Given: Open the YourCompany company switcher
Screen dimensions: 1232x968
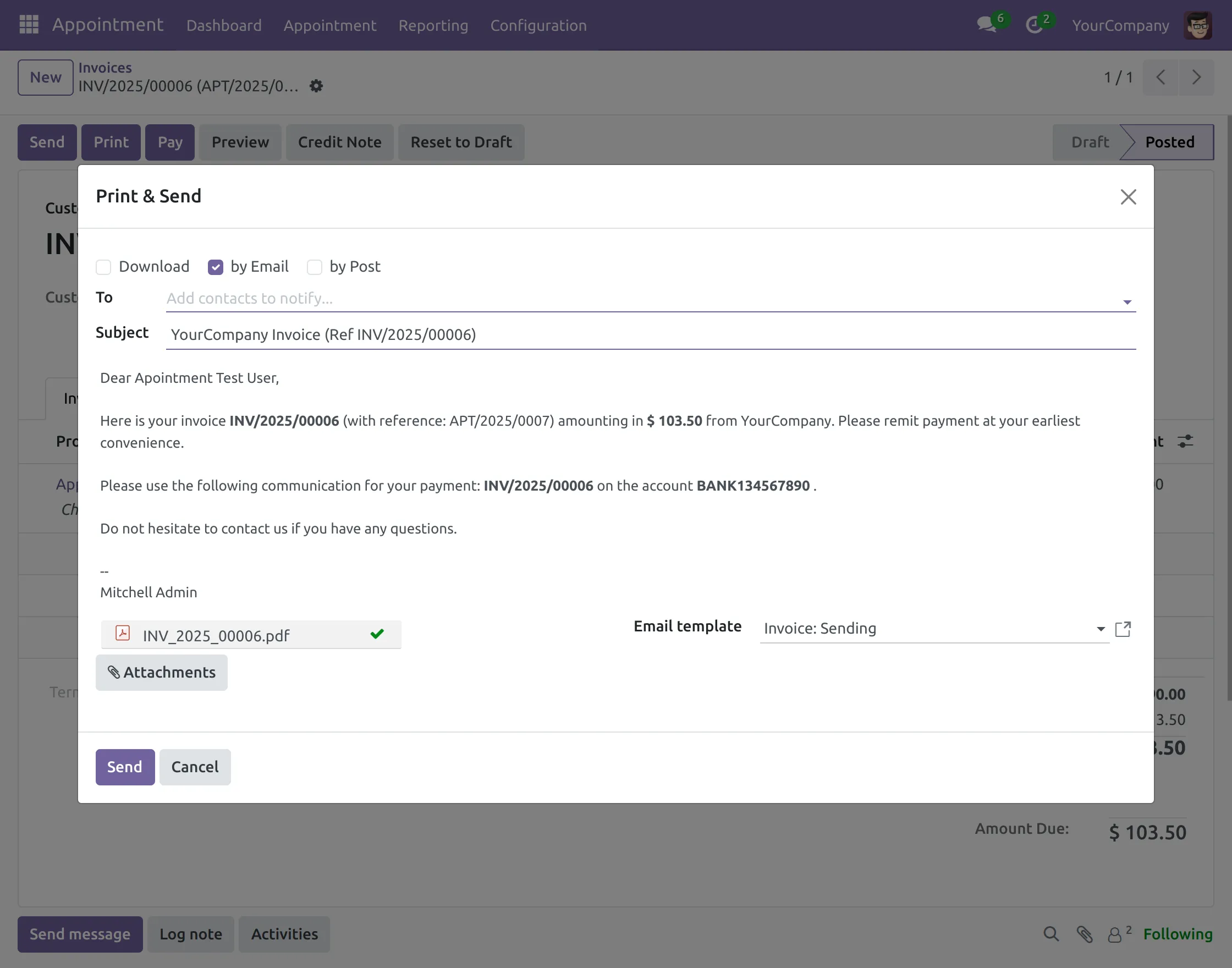Looking at the screenshot, I should pos(1120,25).
